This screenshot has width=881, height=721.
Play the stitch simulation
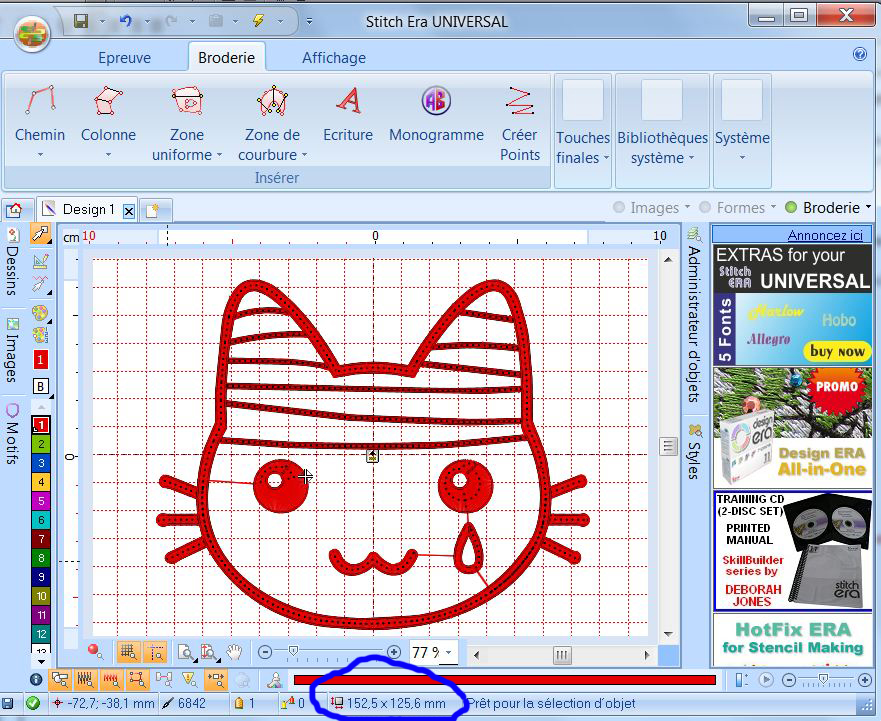pos(765,680)
